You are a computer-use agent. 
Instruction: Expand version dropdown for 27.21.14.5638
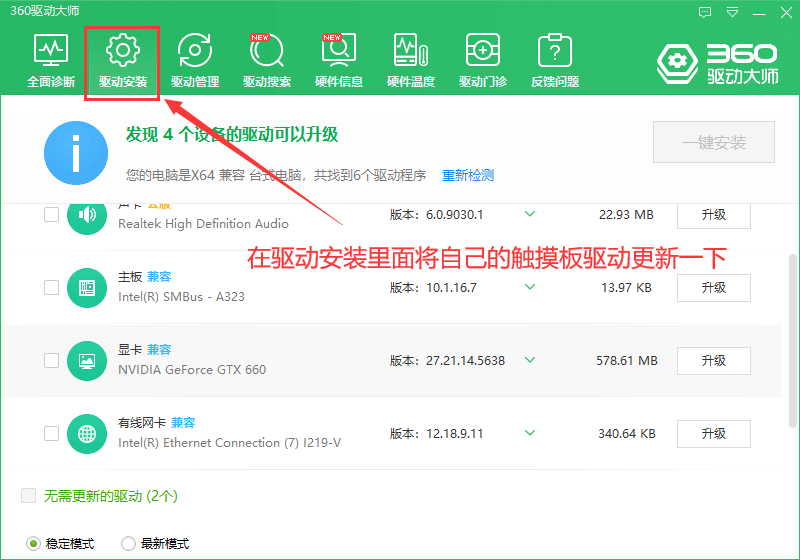click(530, 360)
